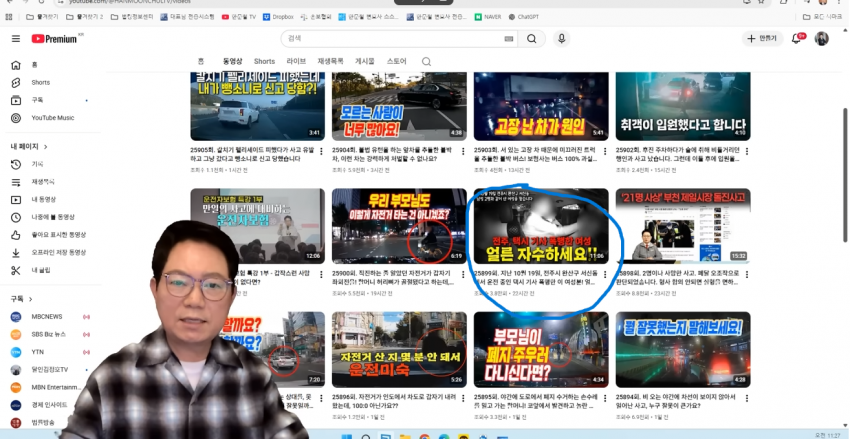850x439 pixels.
Task: Open the YouTube hamburger guide menu
Action: [x=15, y=39]
